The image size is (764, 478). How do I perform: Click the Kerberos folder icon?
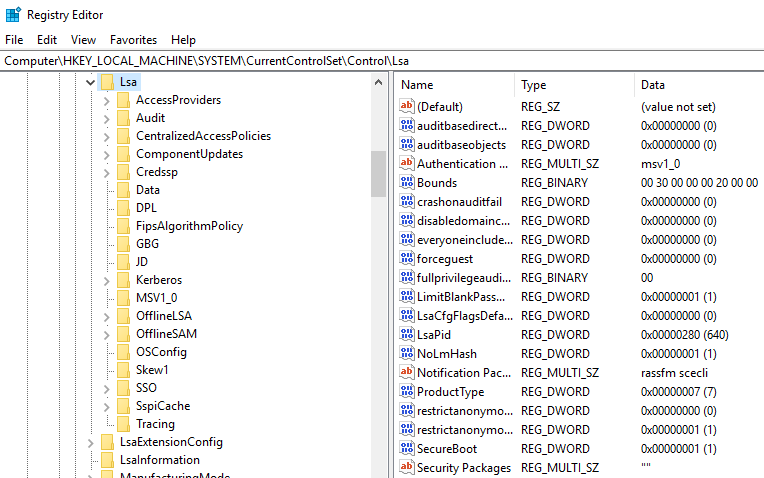pyautogui.click(x=123, y=280)
